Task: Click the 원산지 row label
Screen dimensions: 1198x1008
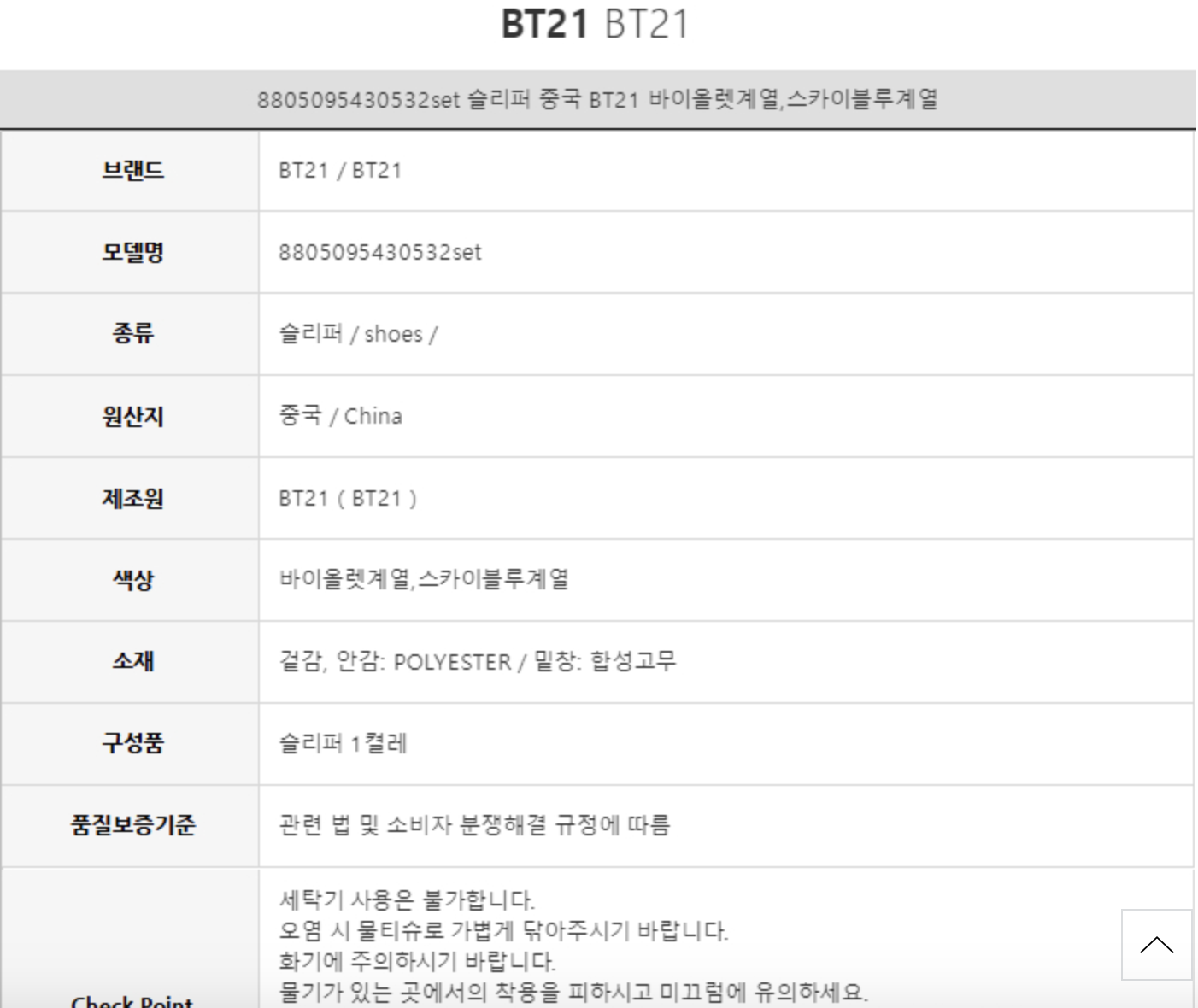Action: 132,416
